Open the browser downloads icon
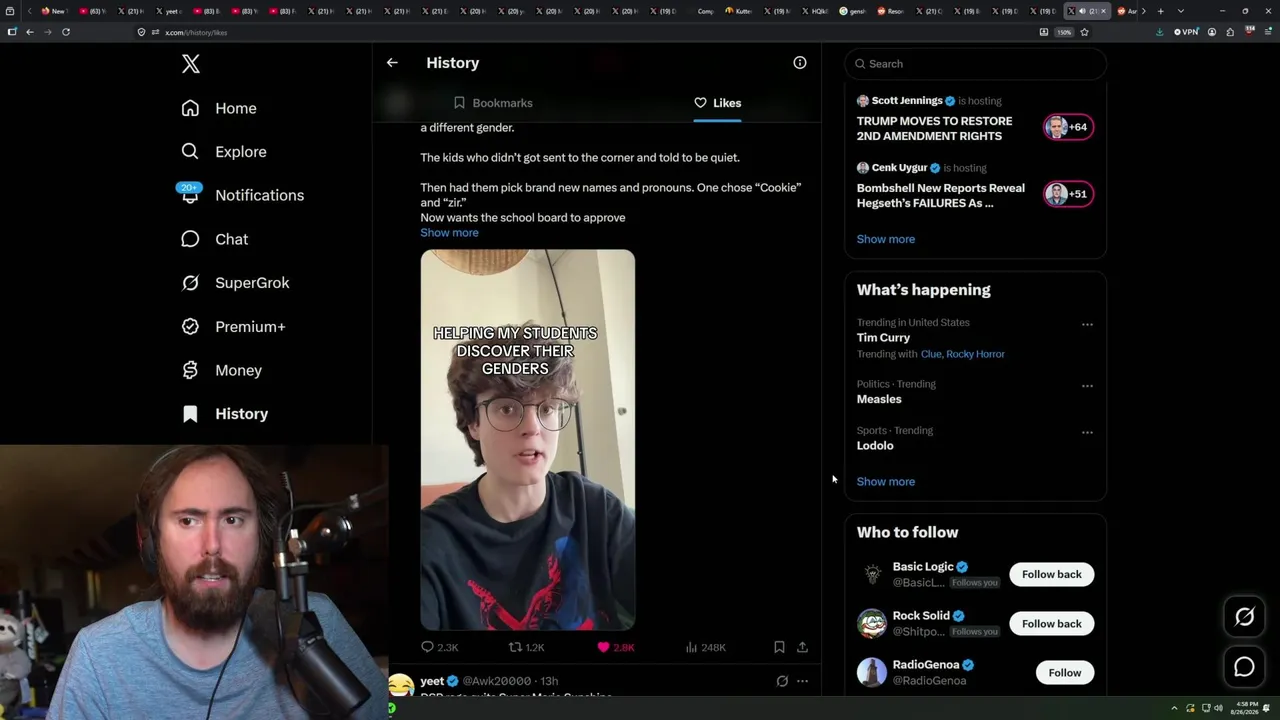 (x=1159, y=32)
